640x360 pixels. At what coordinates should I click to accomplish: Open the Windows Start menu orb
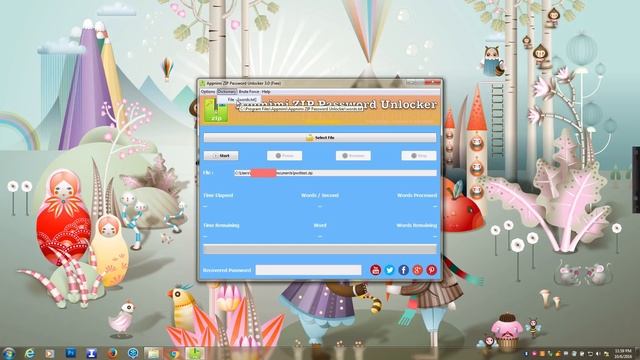[x=9, y=353]
